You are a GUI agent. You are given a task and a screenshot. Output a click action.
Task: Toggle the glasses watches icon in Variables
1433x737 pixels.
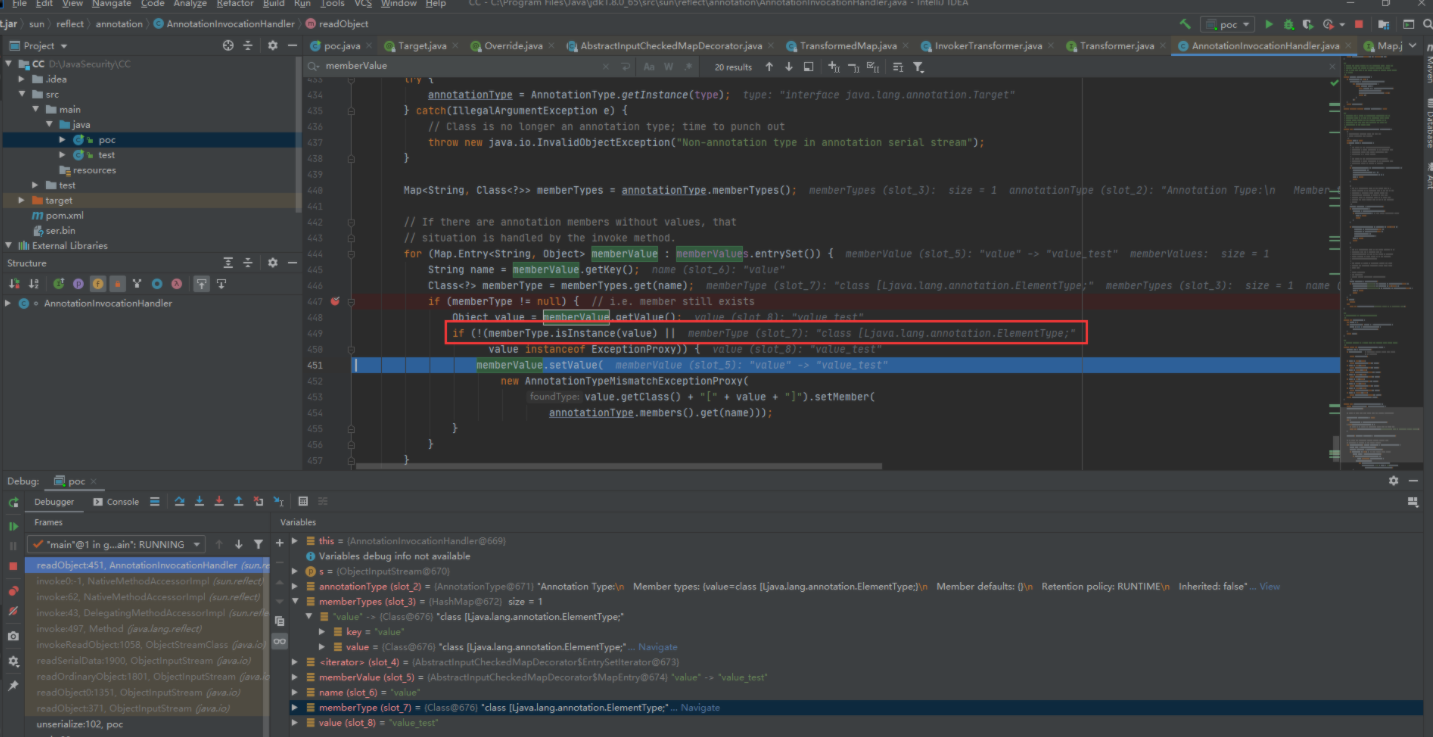coord(279,641)
